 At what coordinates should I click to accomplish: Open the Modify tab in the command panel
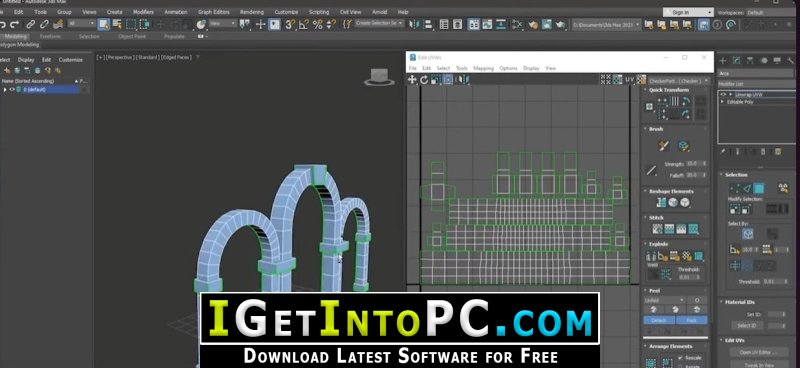click(736, 61)
